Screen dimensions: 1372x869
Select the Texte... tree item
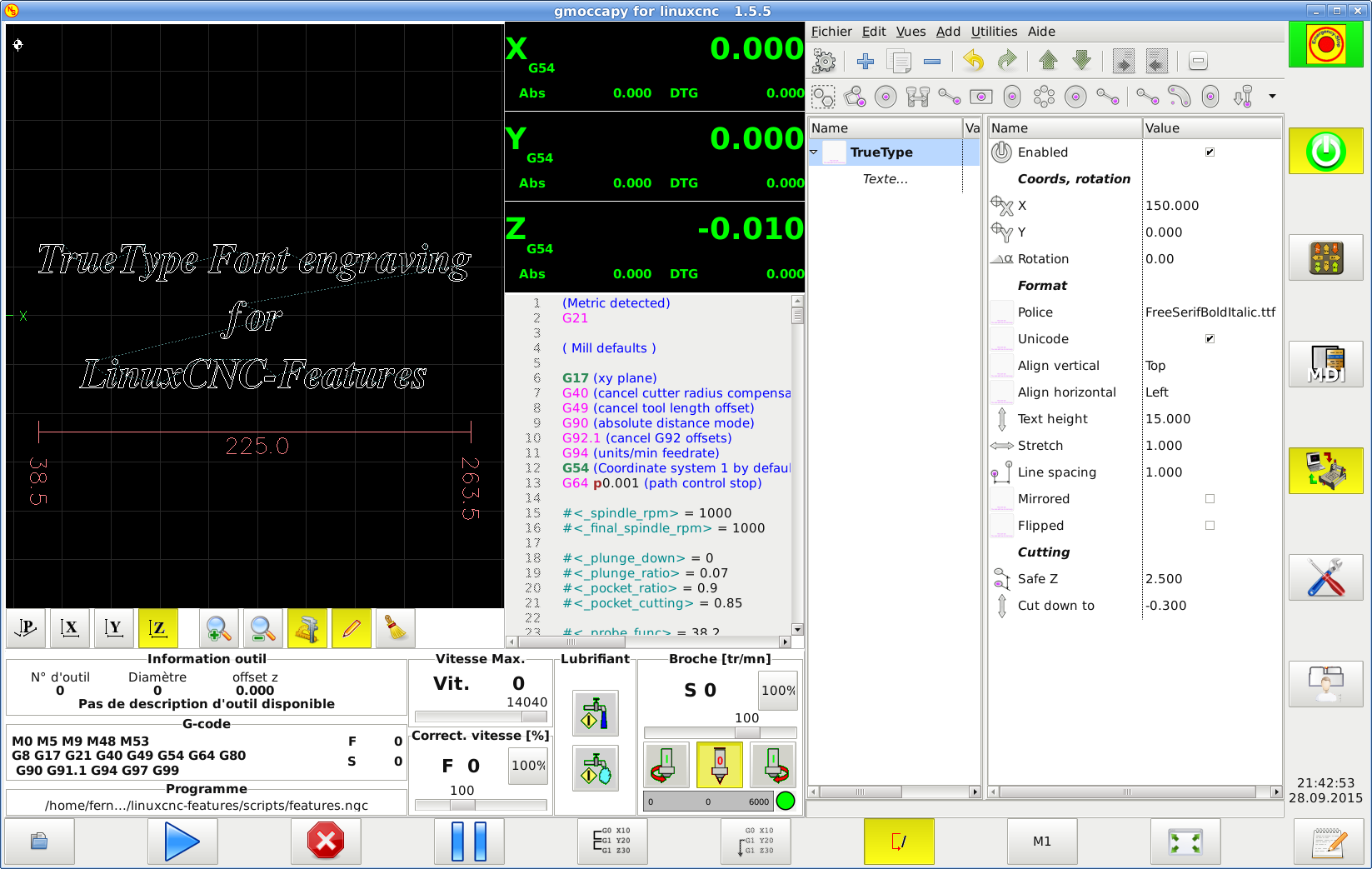886,178
